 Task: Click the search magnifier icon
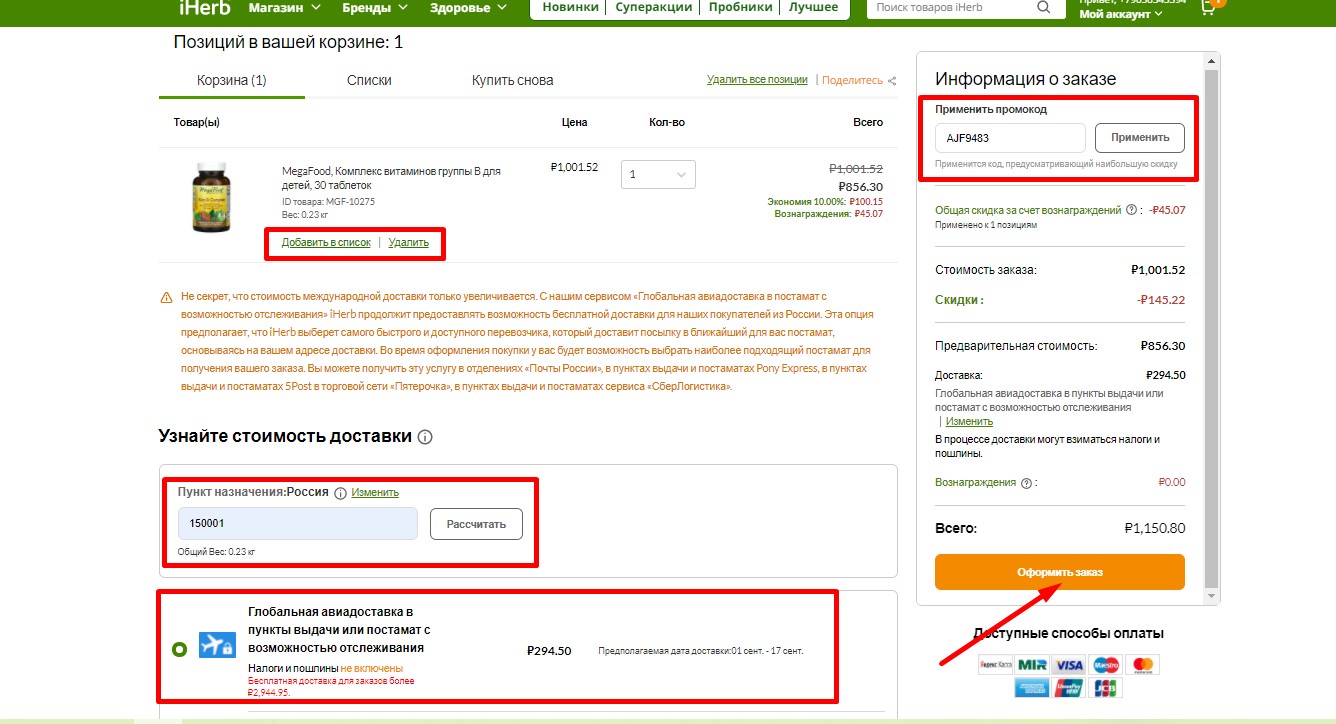pos(1044,7)
